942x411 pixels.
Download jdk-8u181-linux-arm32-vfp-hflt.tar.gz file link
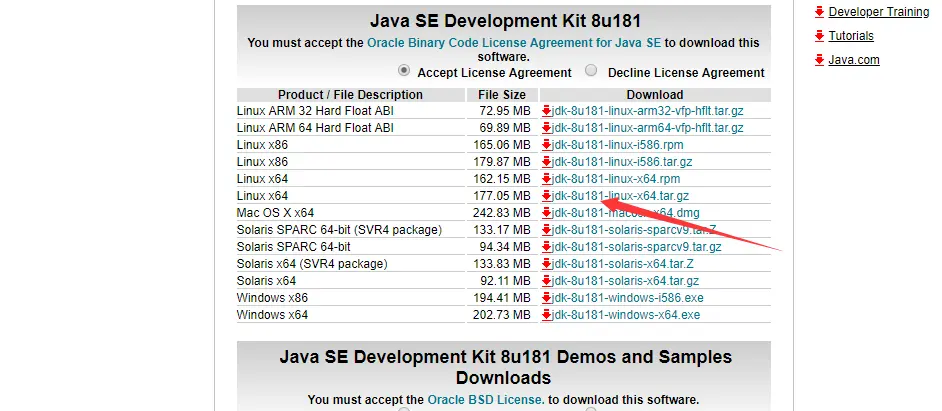pos(648,111)
